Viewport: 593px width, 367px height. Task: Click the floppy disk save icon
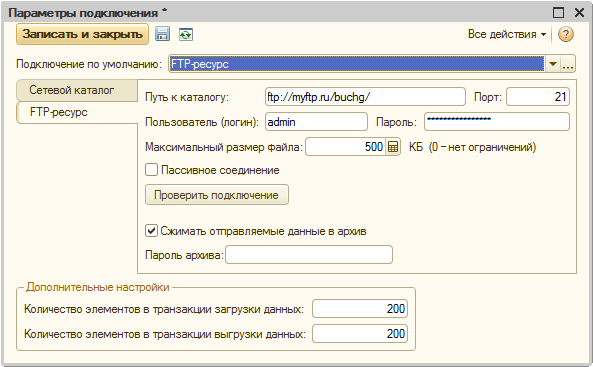point(163,34)
